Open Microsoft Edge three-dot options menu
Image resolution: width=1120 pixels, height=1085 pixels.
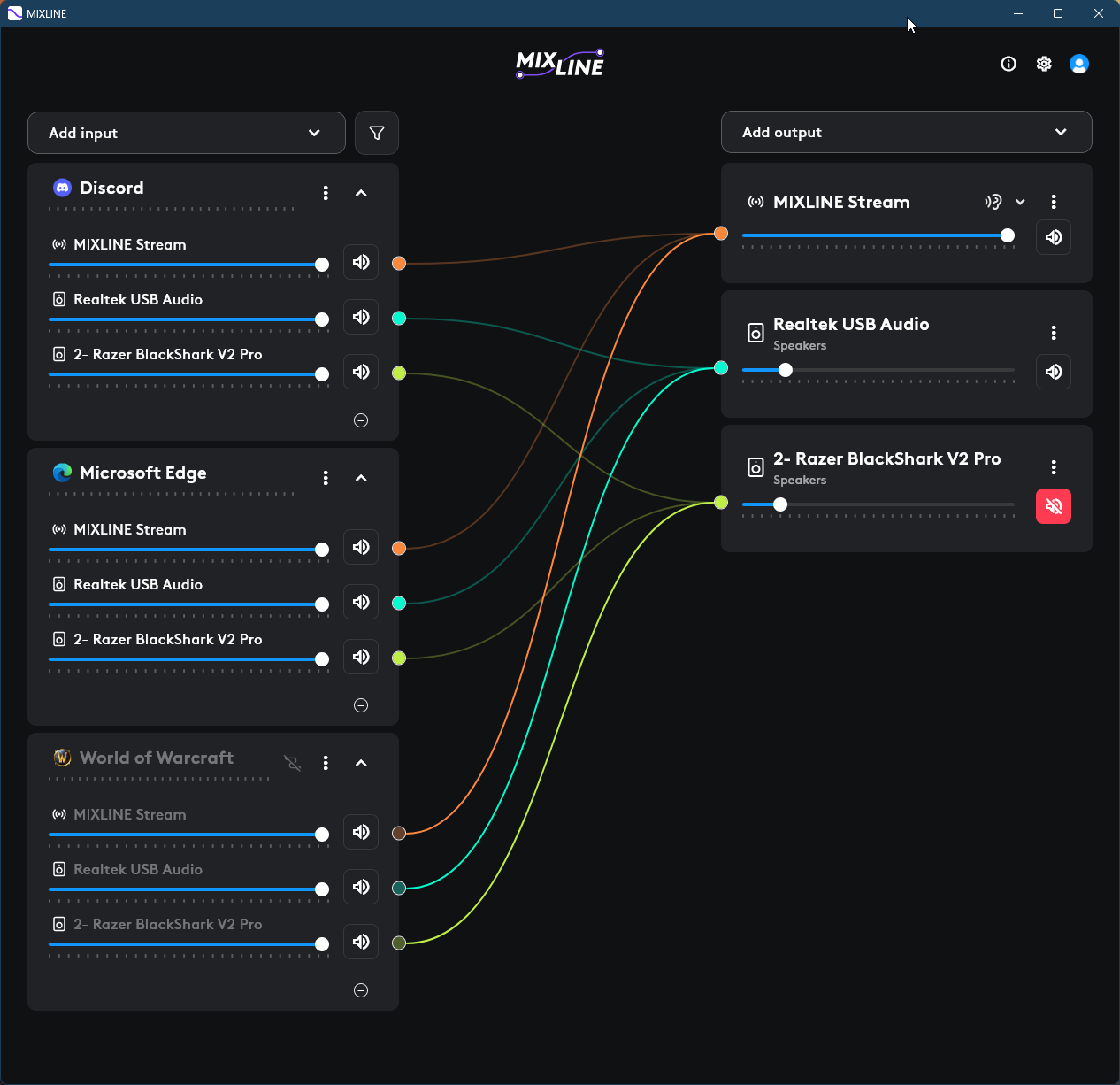(x=326, y=478)
